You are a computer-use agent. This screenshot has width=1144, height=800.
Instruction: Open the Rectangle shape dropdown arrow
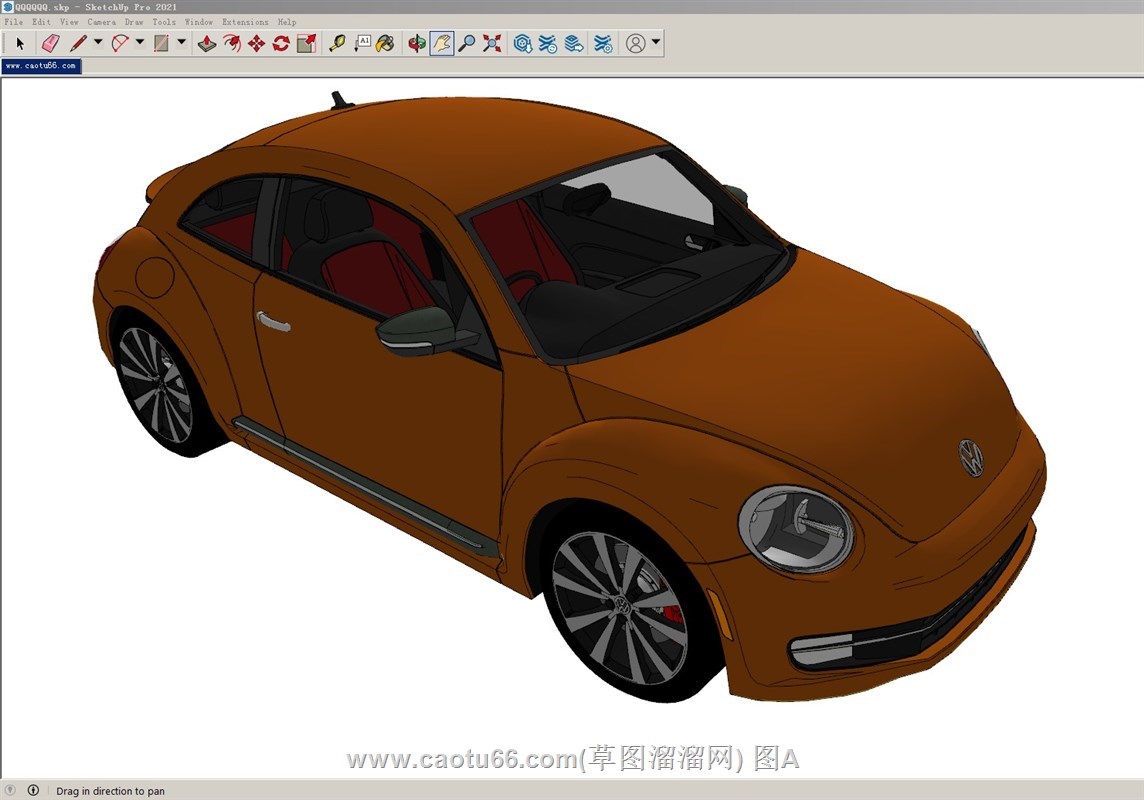[181, 42]
